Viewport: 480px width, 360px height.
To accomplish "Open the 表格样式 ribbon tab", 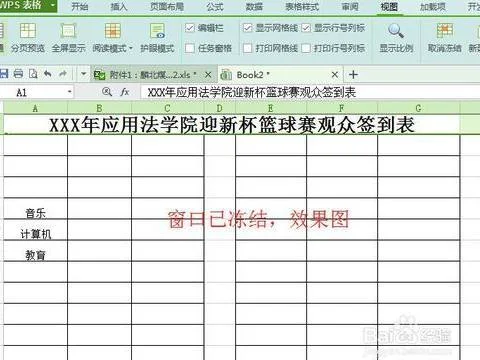I will tap(302, 7).
